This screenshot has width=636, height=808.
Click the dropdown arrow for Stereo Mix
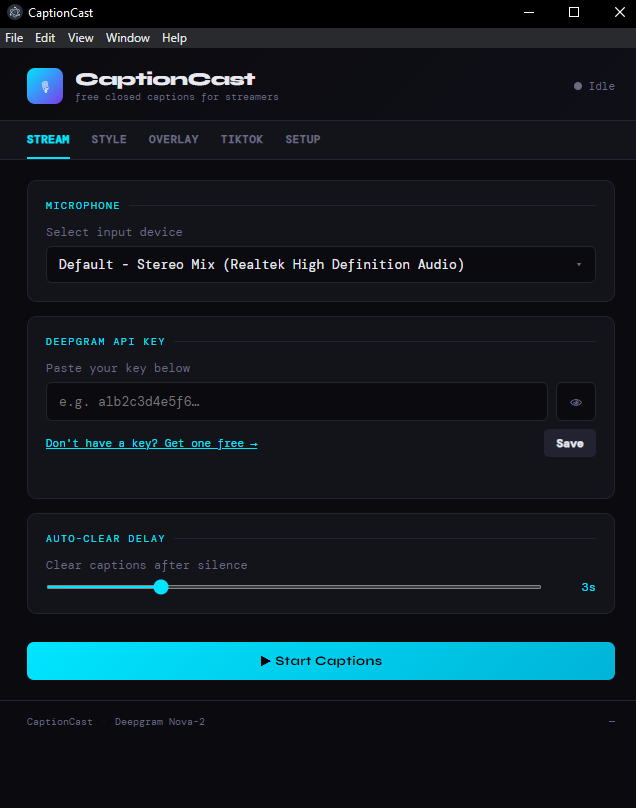(x=579, y=265)
